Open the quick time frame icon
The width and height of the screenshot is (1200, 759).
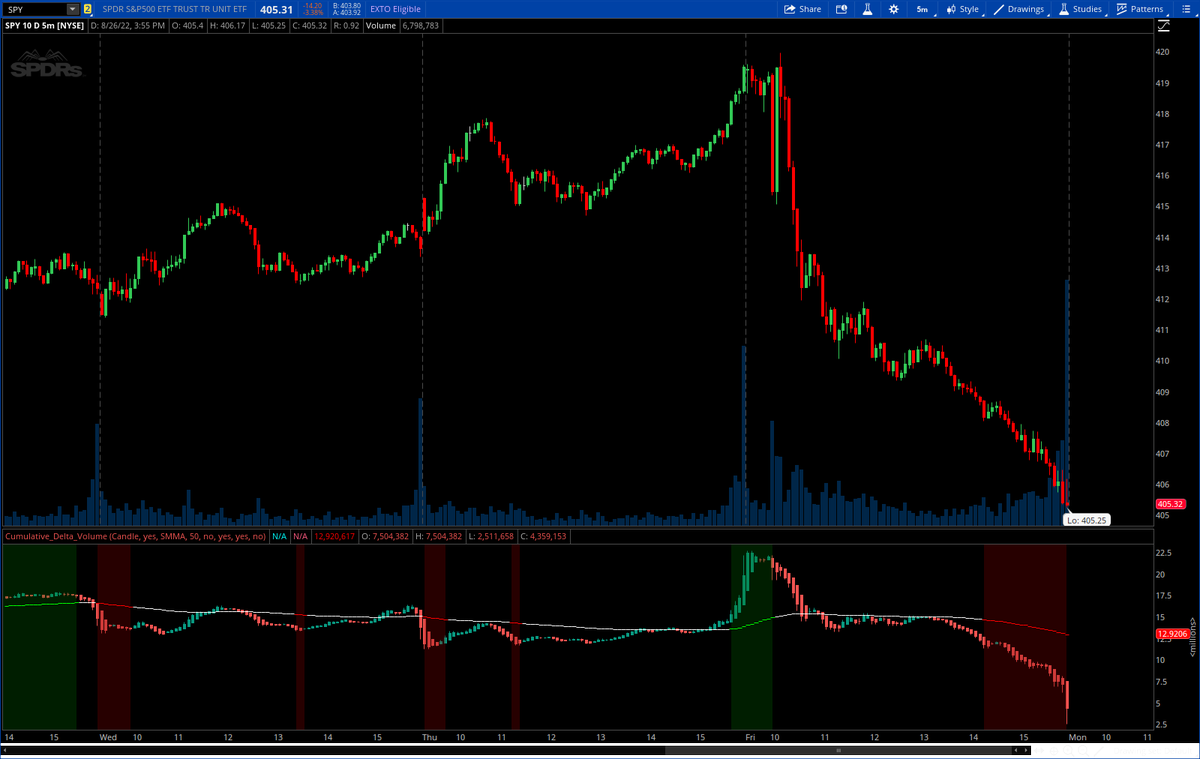pos(842,9)
